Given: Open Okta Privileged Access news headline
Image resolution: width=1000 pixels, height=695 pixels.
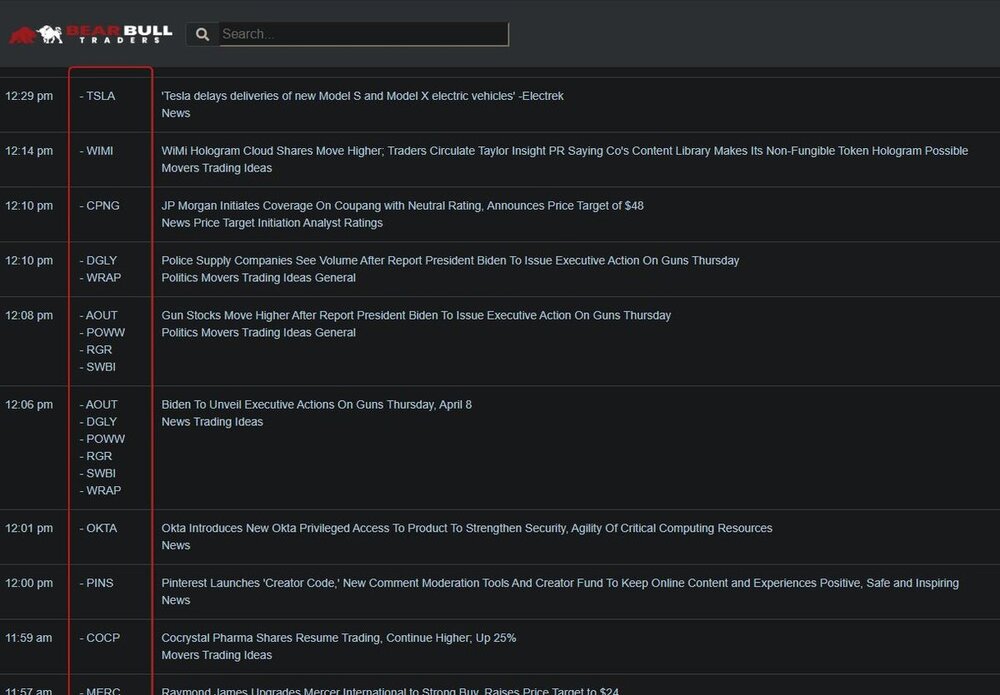Looking at the screenshot, I should pos(466,528).
